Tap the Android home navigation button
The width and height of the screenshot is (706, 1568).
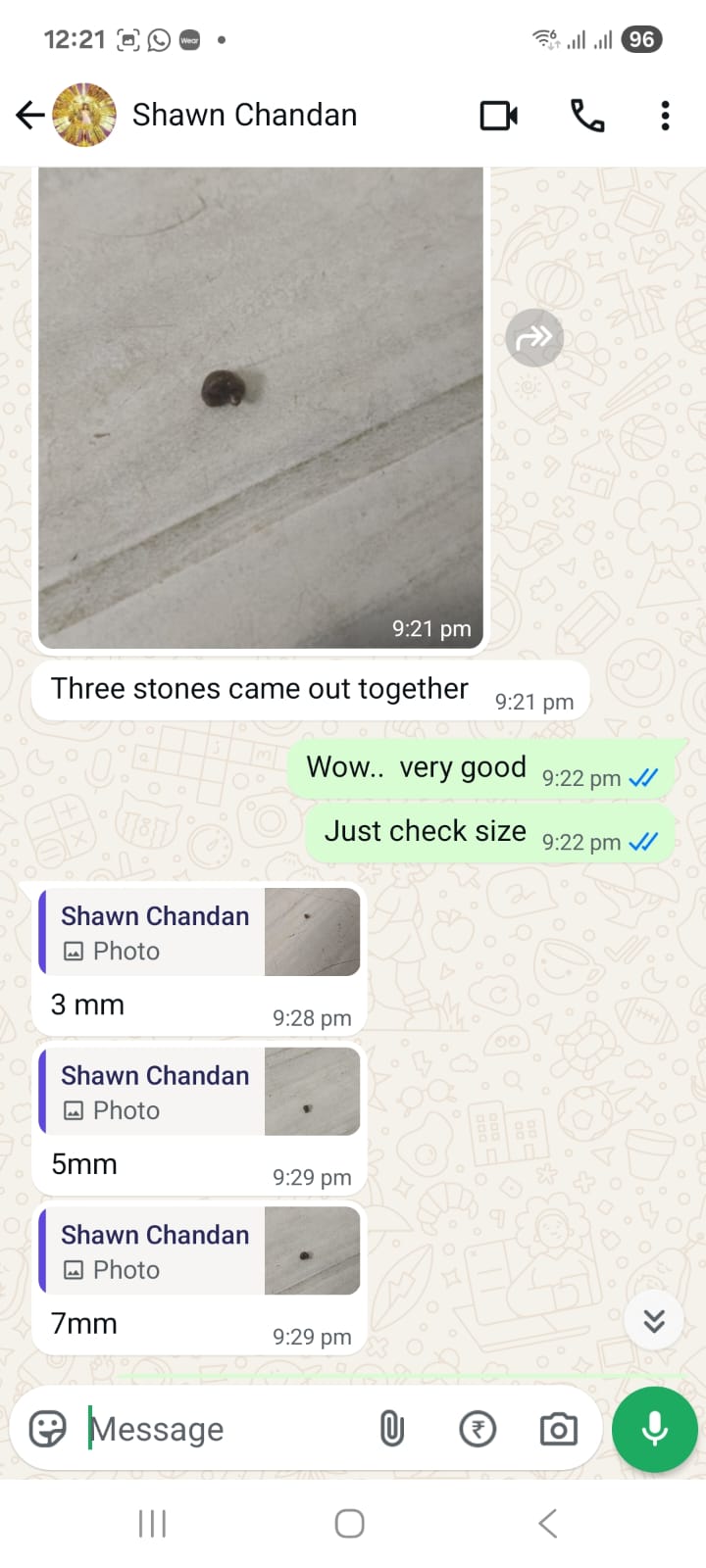350,1524
